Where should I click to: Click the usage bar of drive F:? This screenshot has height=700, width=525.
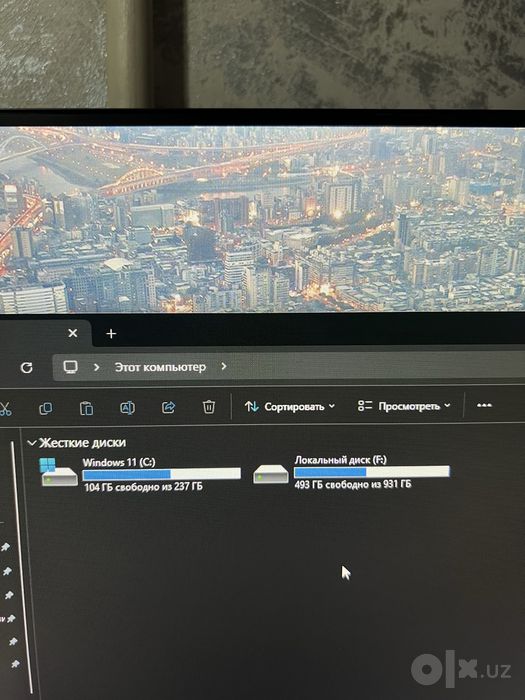click(x=371, y=472)
